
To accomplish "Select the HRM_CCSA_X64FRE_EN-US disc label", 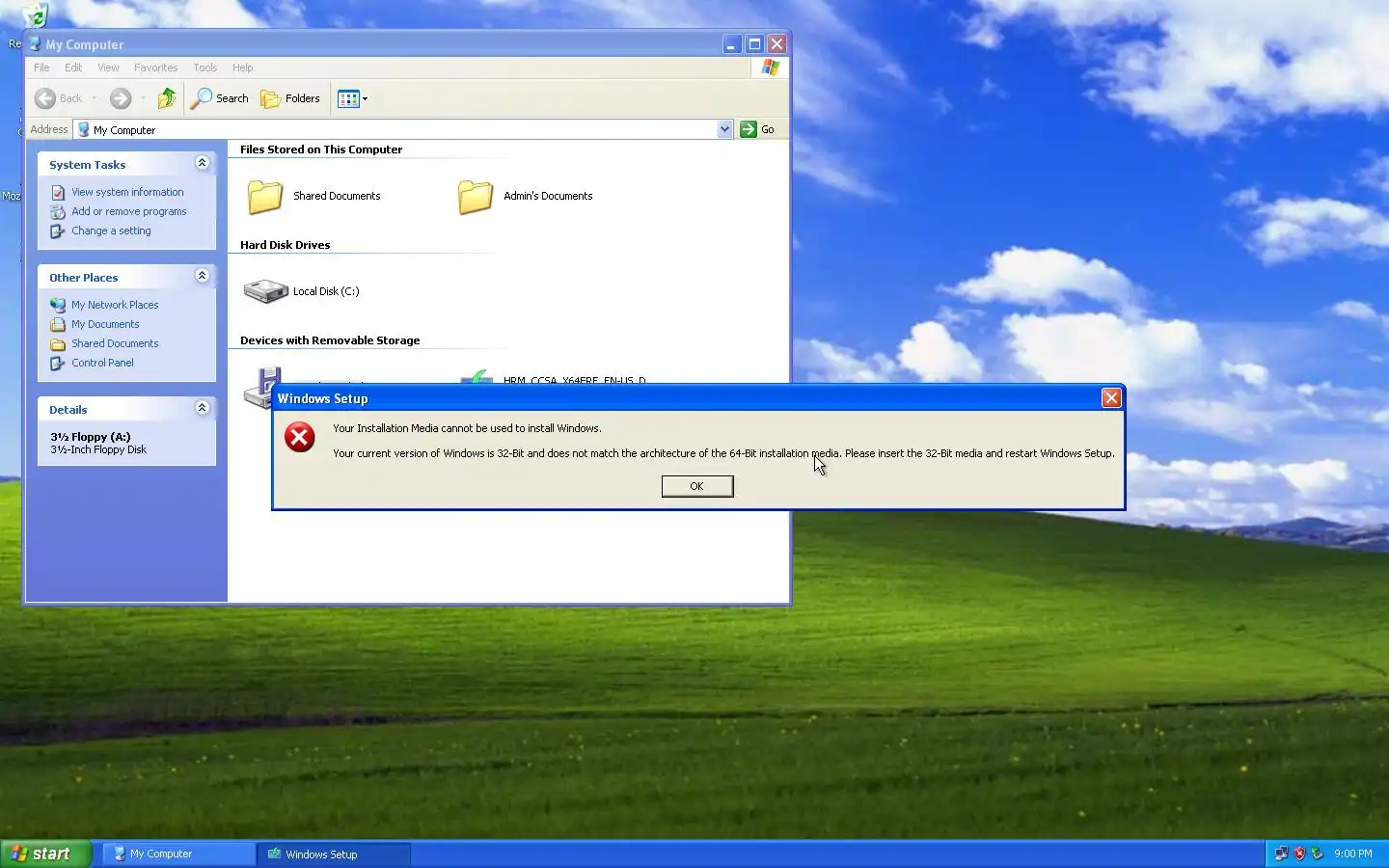I will click(575, 380).
